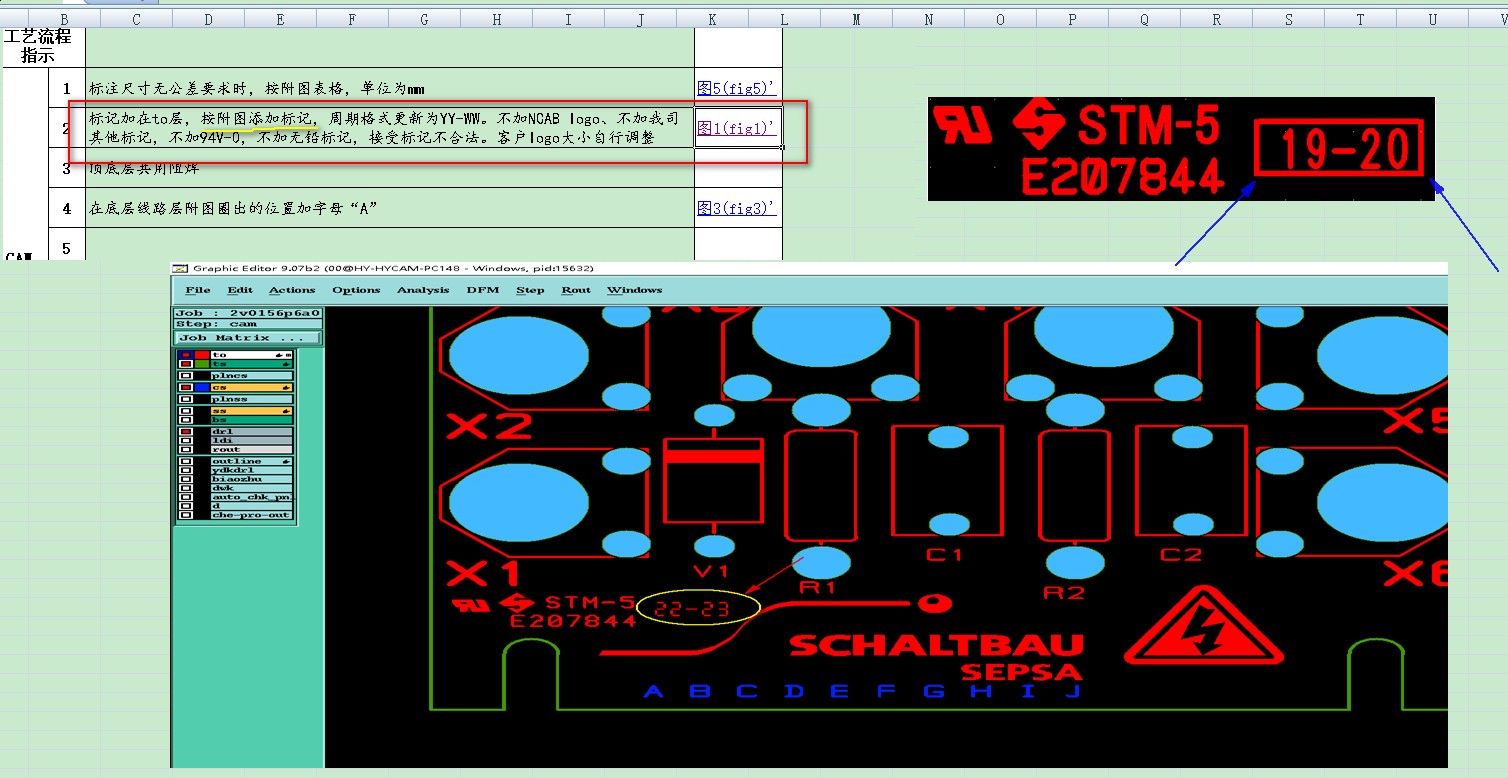Toggle visibility checkbox of the cs layer
The image size is (1508, 778).
[x=186, y=387]
